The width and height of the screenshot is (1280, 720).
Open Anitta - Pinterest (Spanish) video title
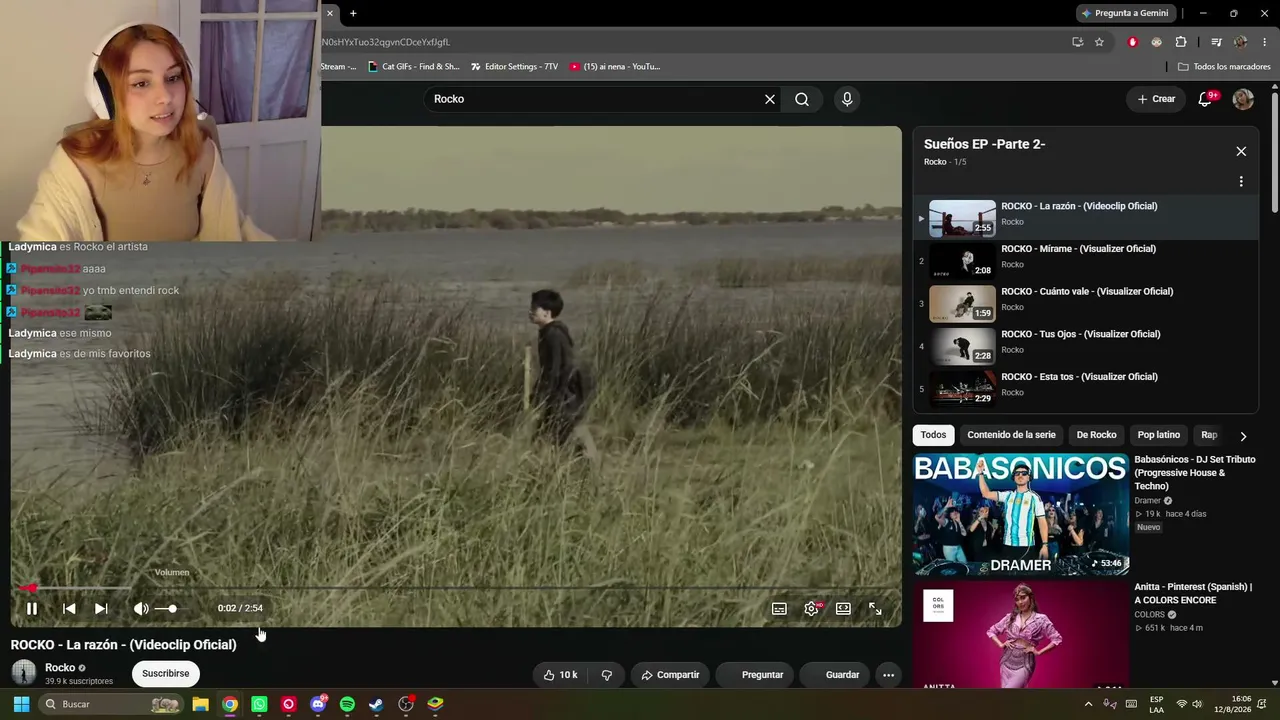1193,593
